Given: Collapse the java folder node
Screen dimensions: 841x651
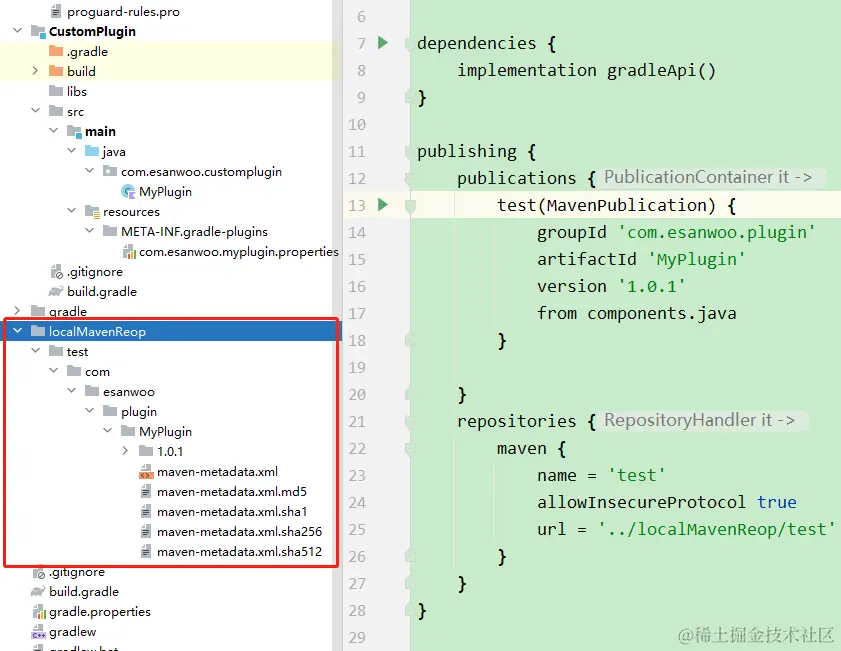Looking at the screenshot, I should pos(71,151).
